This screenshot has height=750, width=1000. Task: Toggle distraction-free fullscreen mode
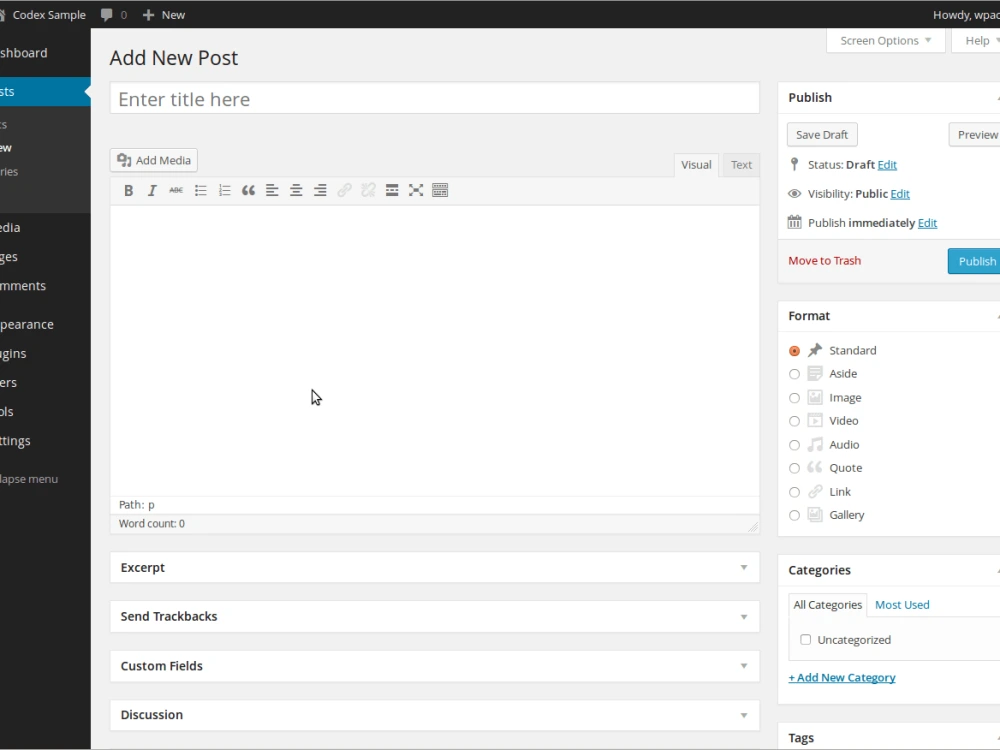[x=416, y=190]
